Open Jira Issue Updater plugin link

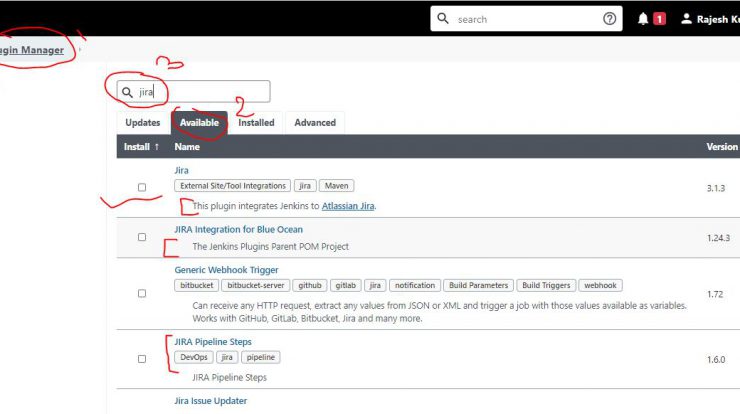[x=210, y=401]
